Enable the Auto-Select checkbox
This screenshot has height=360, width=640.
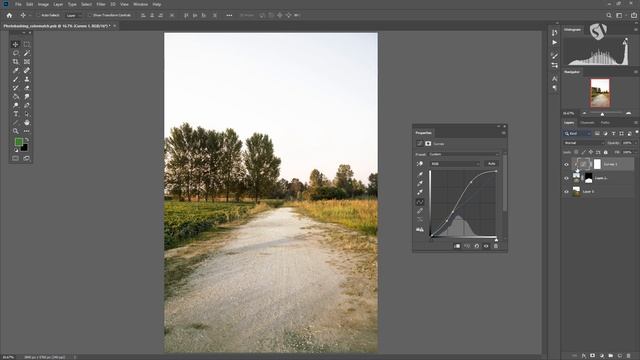(x=38, y=15)
